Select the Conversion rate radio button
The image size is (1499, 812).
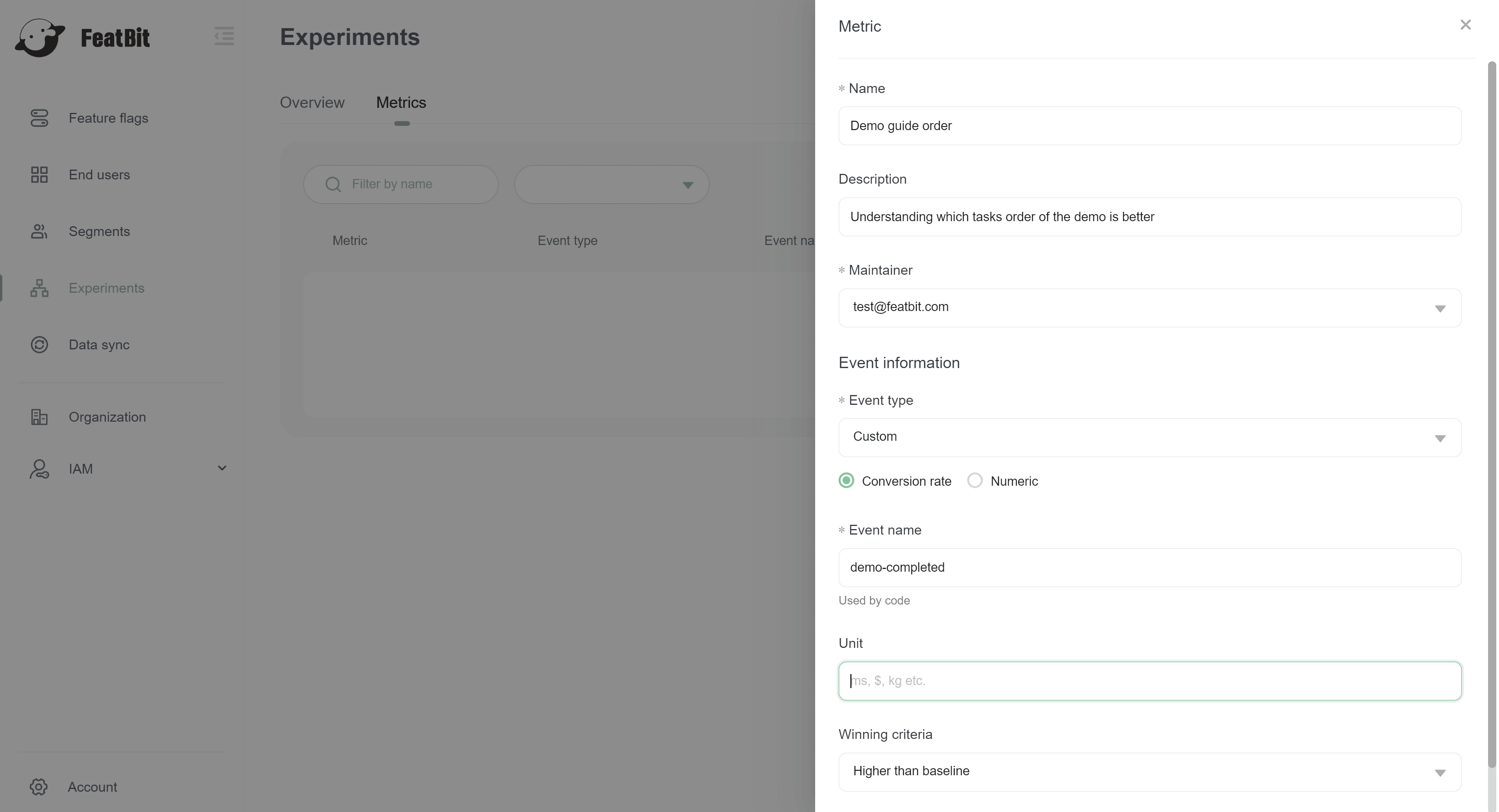(x=847, y=481)
